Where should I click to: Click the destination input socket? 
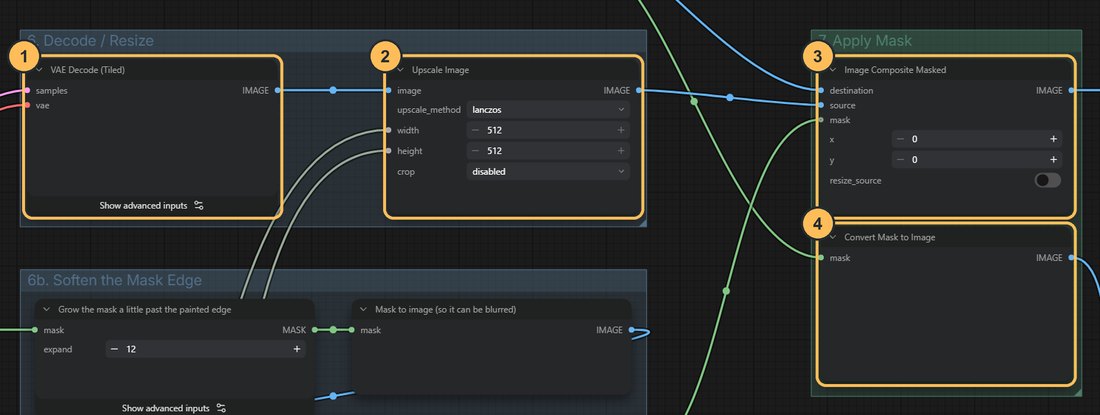821,90
